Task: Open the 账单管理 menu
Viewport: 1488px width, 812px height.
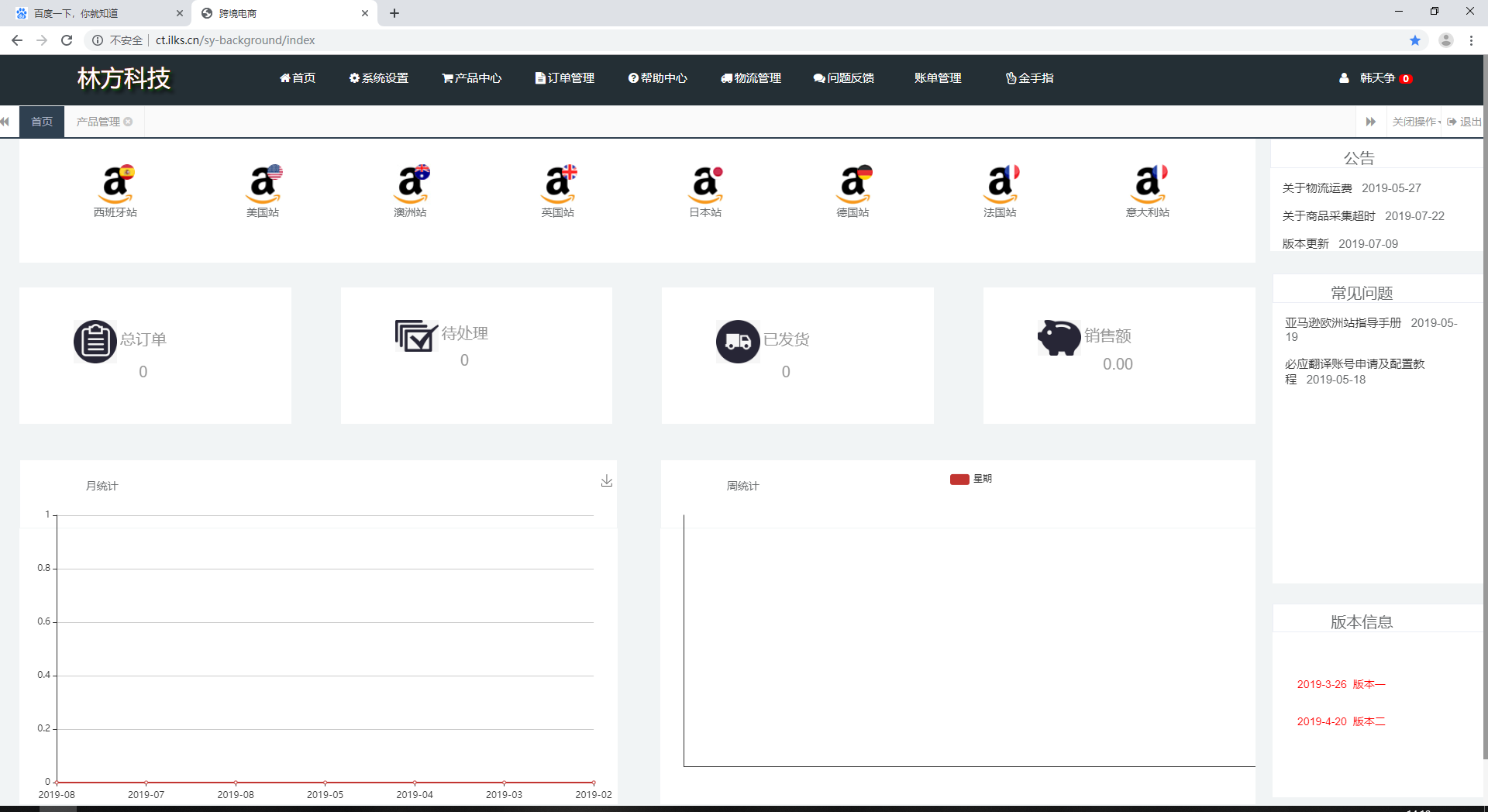Action: tap(938, 78)
